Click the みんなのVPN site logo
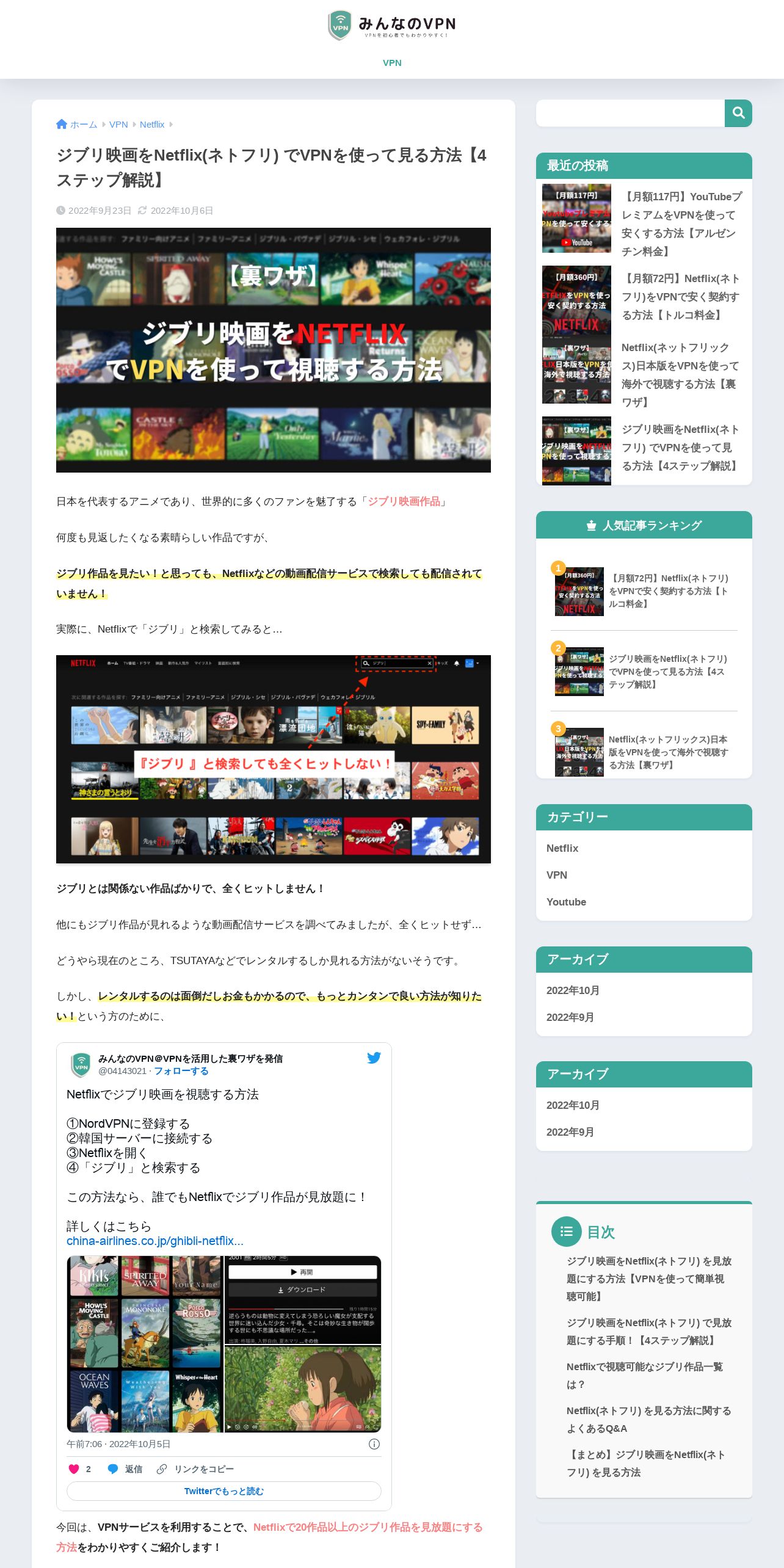784x1568 pixels. point(392,25)
